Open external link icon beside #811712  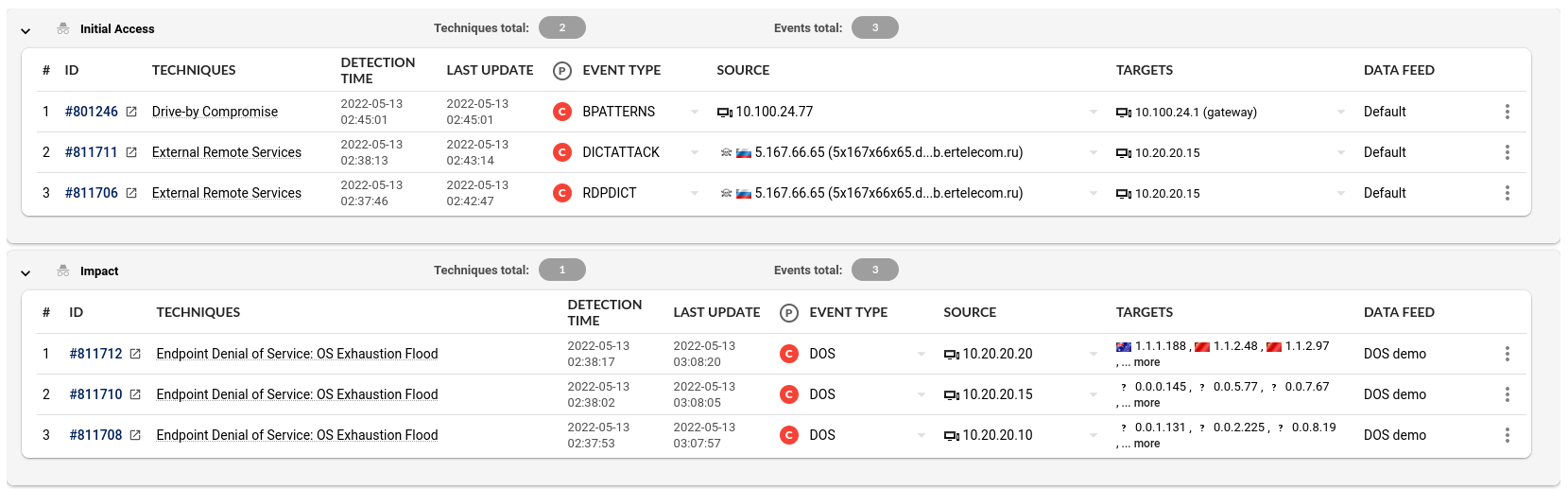(135, 354)
